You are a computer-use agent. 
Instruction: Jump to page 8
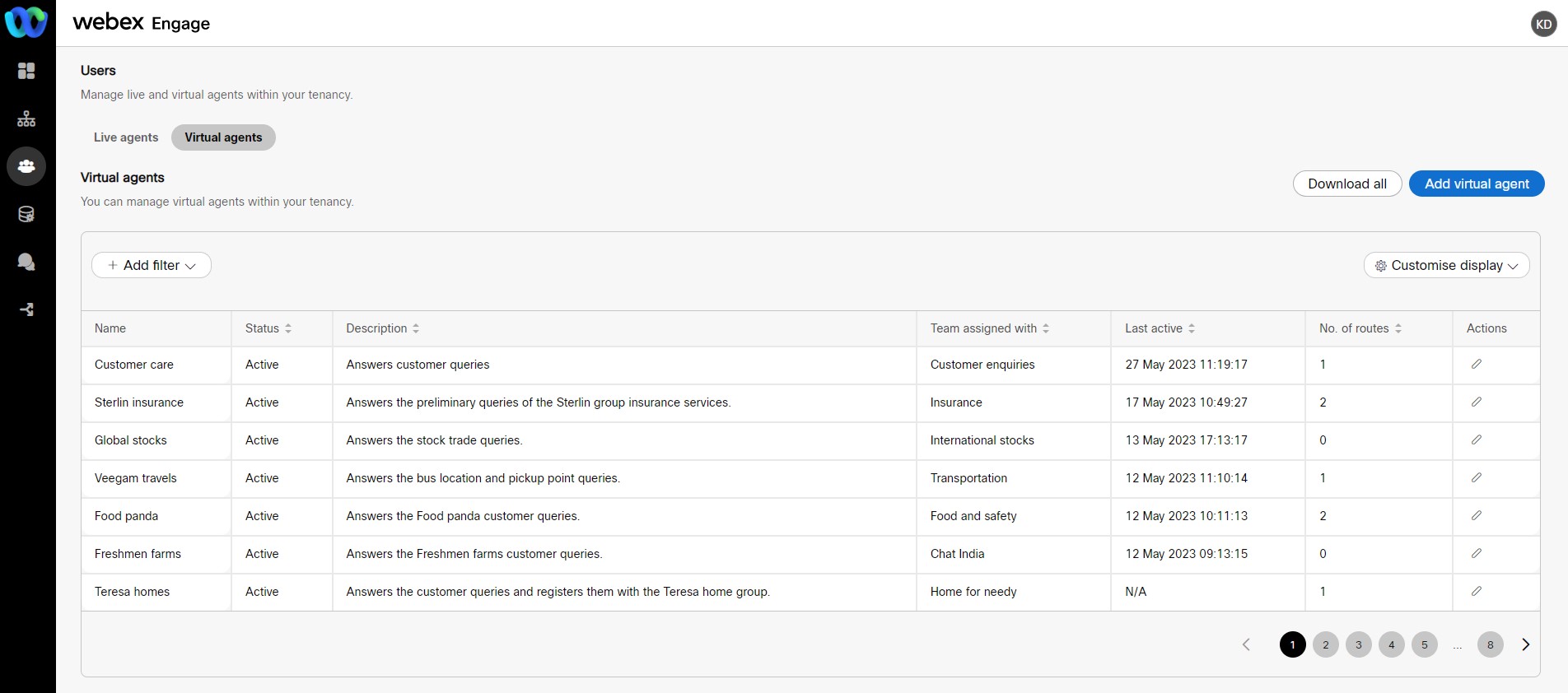1491,644
